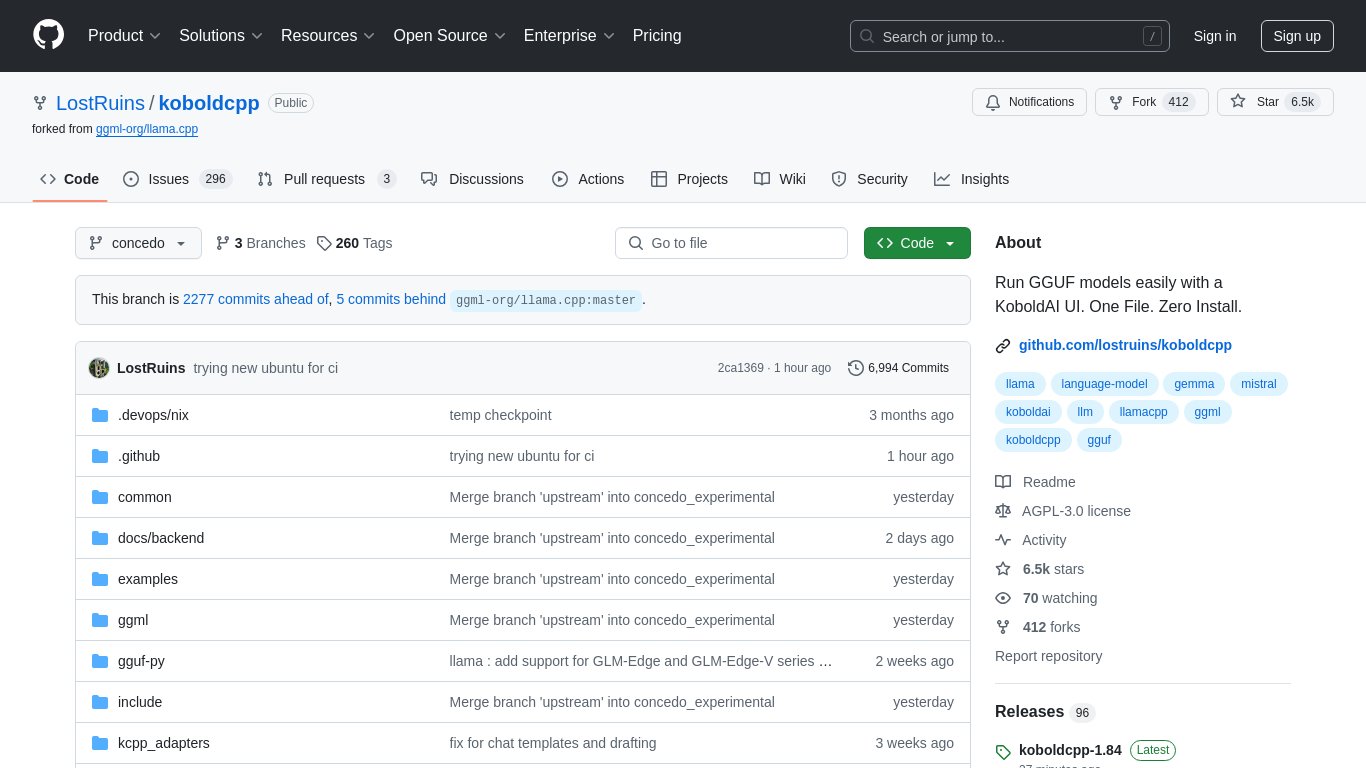Screen dimensions: 1366x768
Task: Click the Go to file input
Action: 731,243
